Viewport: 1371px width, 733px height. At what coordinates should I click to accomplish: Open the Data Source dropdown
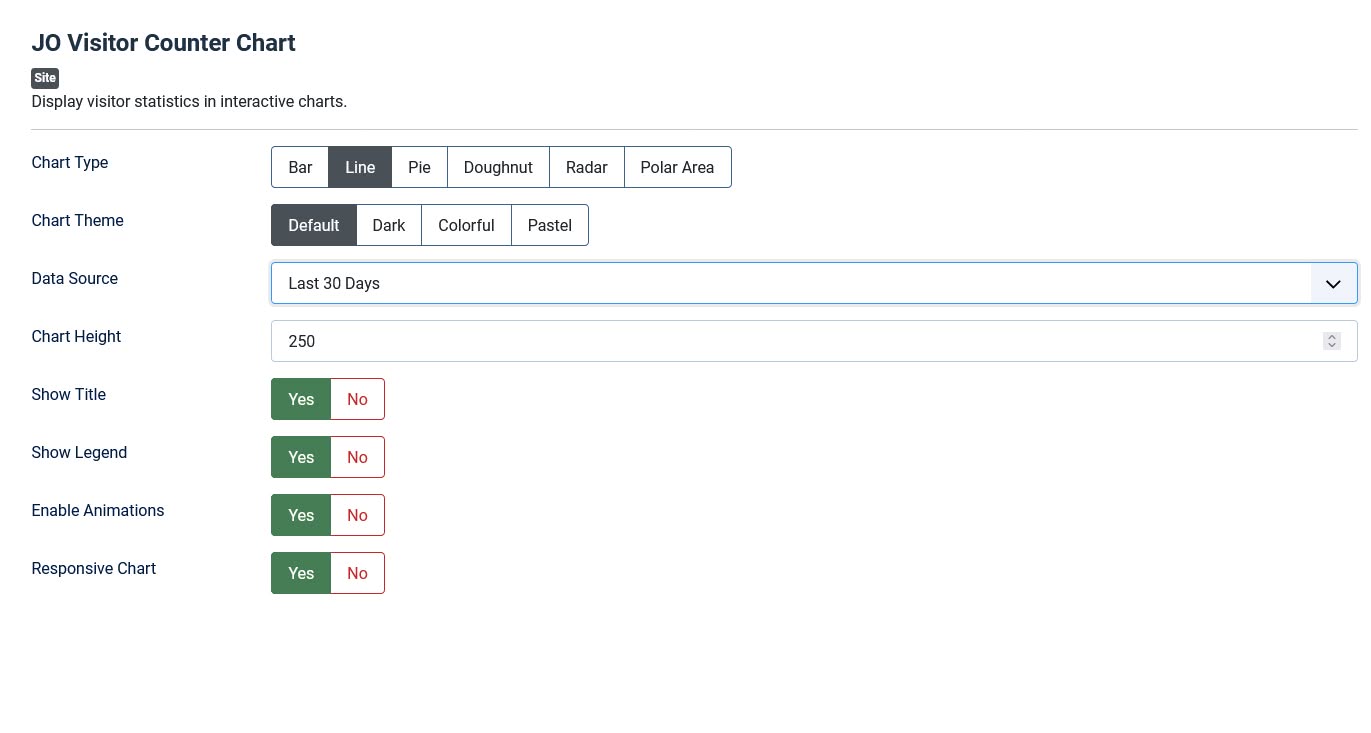(790, 283)
